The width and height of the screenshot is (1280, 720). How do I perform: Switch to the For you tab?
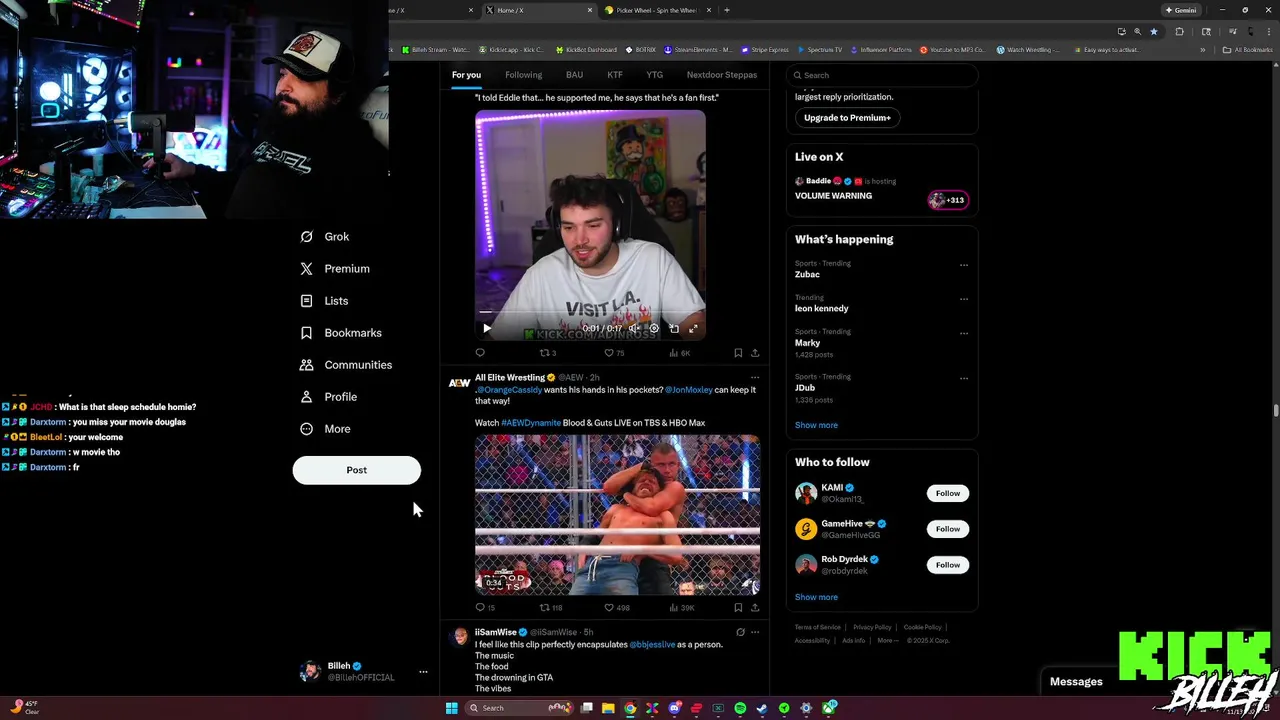pyautogui.click(x=466, y=75)
